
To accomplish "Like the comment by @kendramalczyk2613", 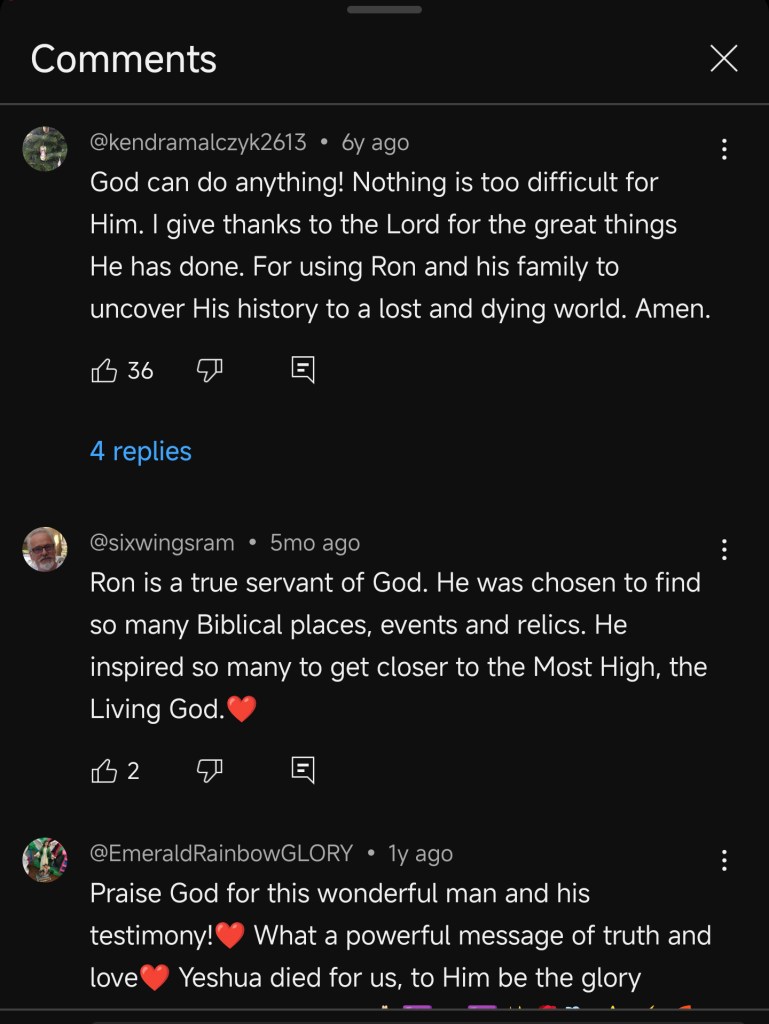I will click(x=104, y=371).
